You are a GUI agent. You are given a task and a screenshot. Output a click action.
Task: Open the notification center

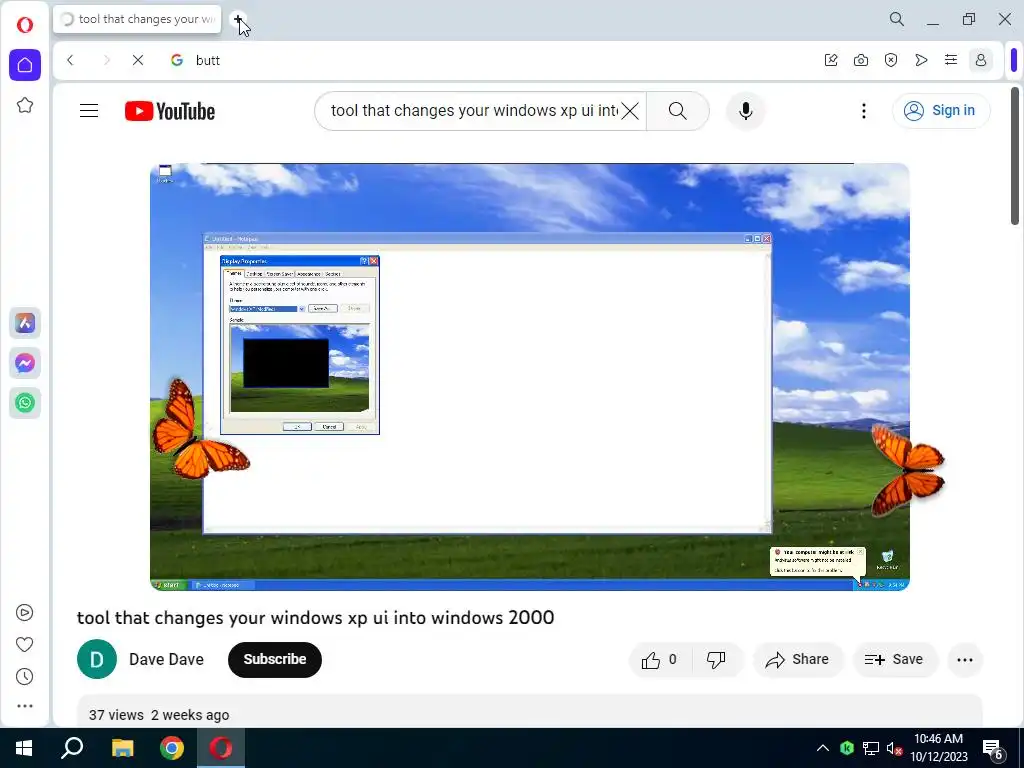992,749
